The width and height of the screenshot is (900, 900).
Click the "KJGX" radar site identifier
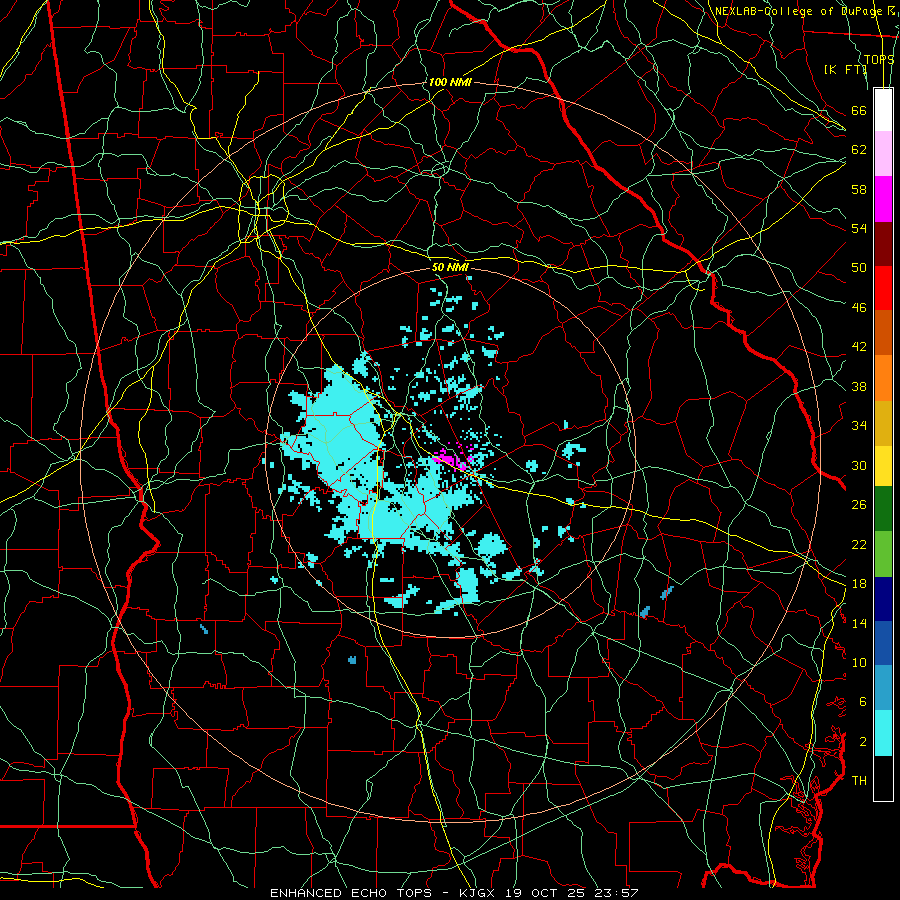(476, 893)
